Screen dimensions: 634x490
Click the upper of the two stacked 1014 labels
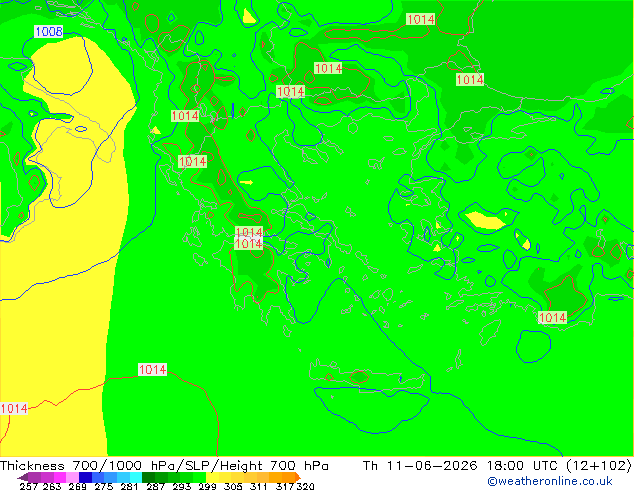pyautogui.click(x=249, y=232)
